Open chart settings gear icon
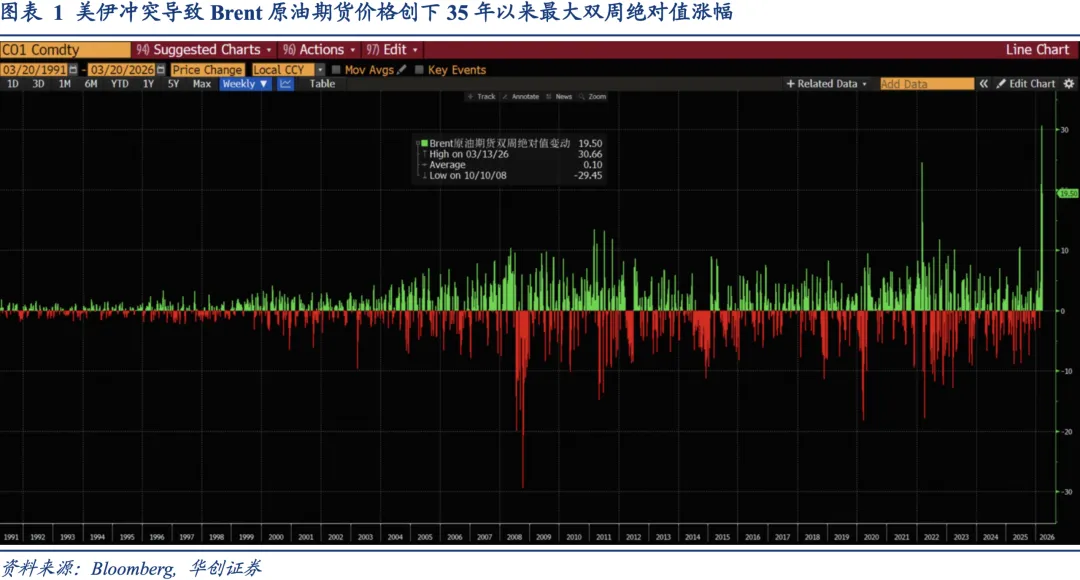 pos(1068,84)
